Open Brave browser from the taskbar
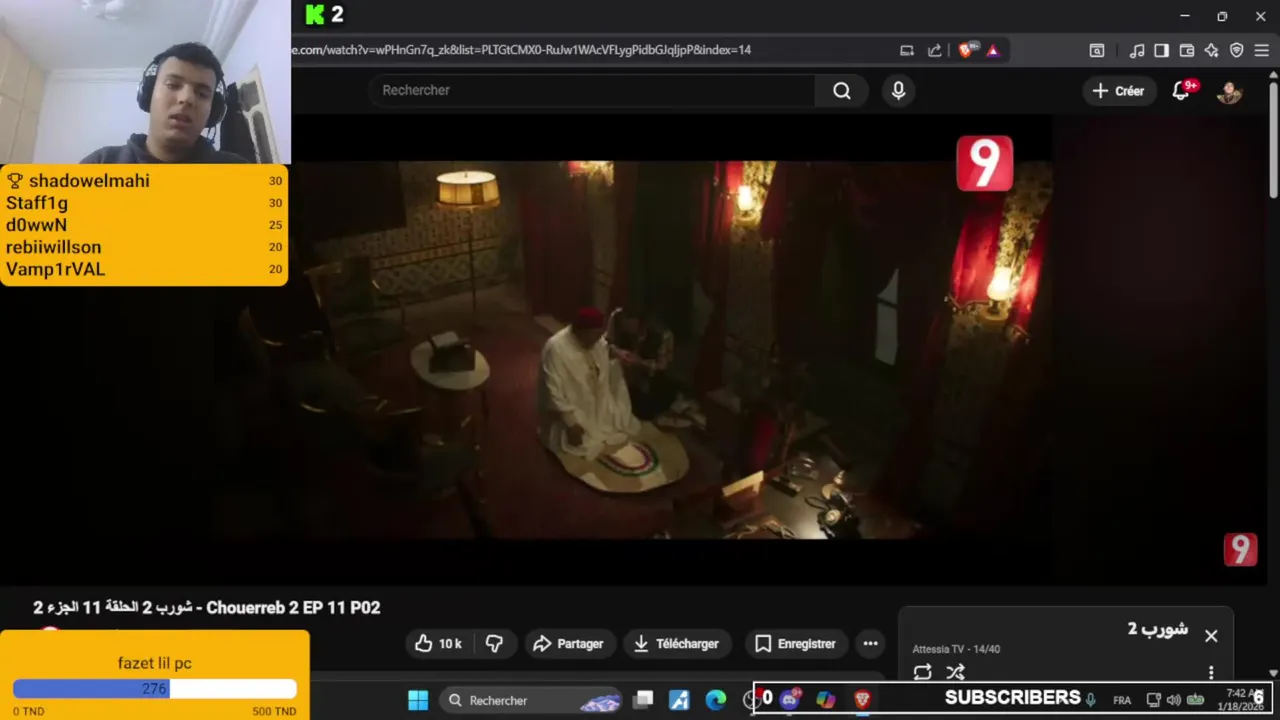The height and width of the screenshot is (720, 1280). pos(862,699)
